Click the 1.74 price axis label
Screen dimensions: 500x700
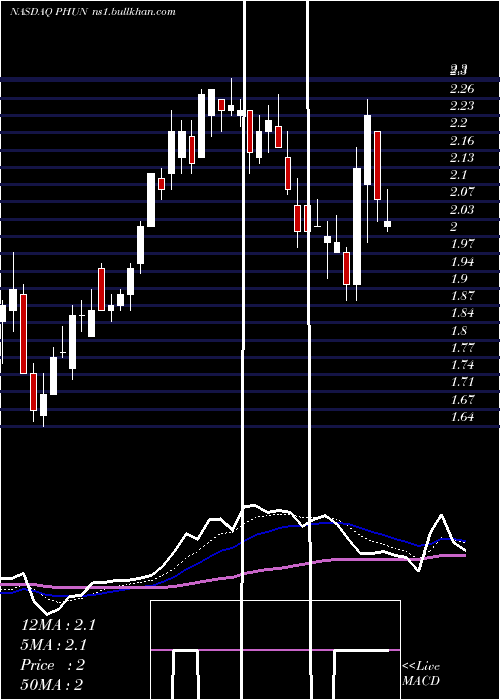462,365
